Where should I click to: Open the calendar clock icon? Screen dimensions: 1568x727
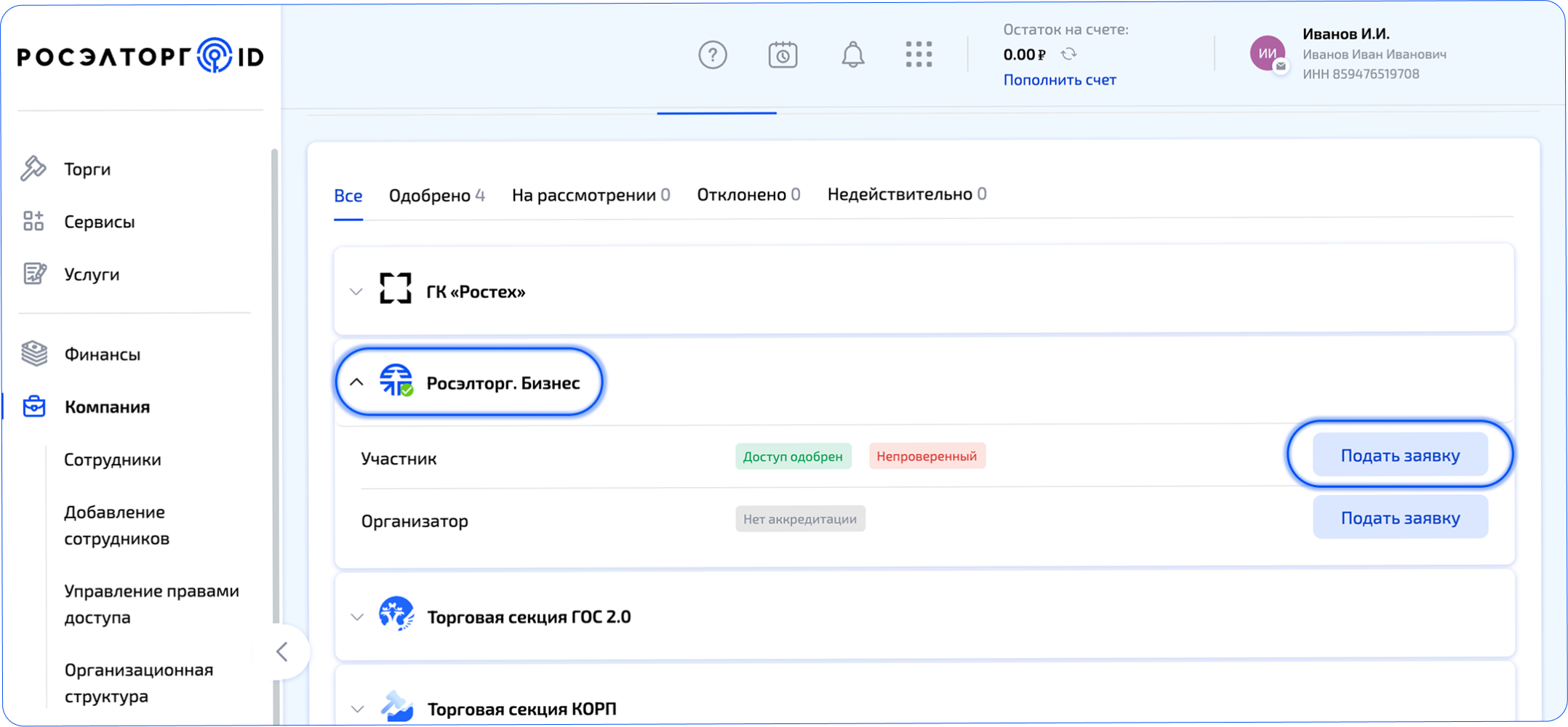(783, 55)
